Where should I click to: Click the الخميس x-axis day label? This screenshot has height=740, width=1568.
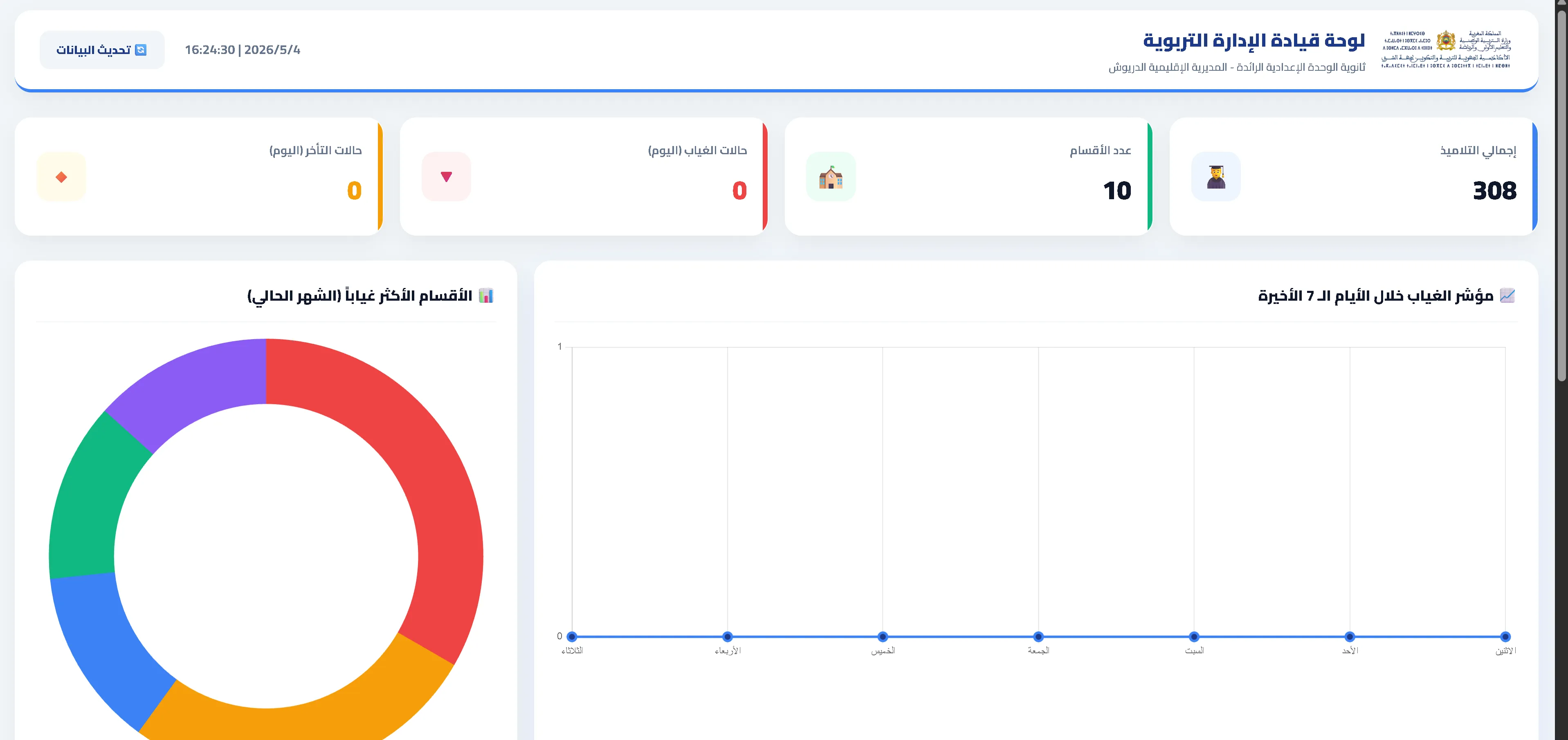click(883, 650)
